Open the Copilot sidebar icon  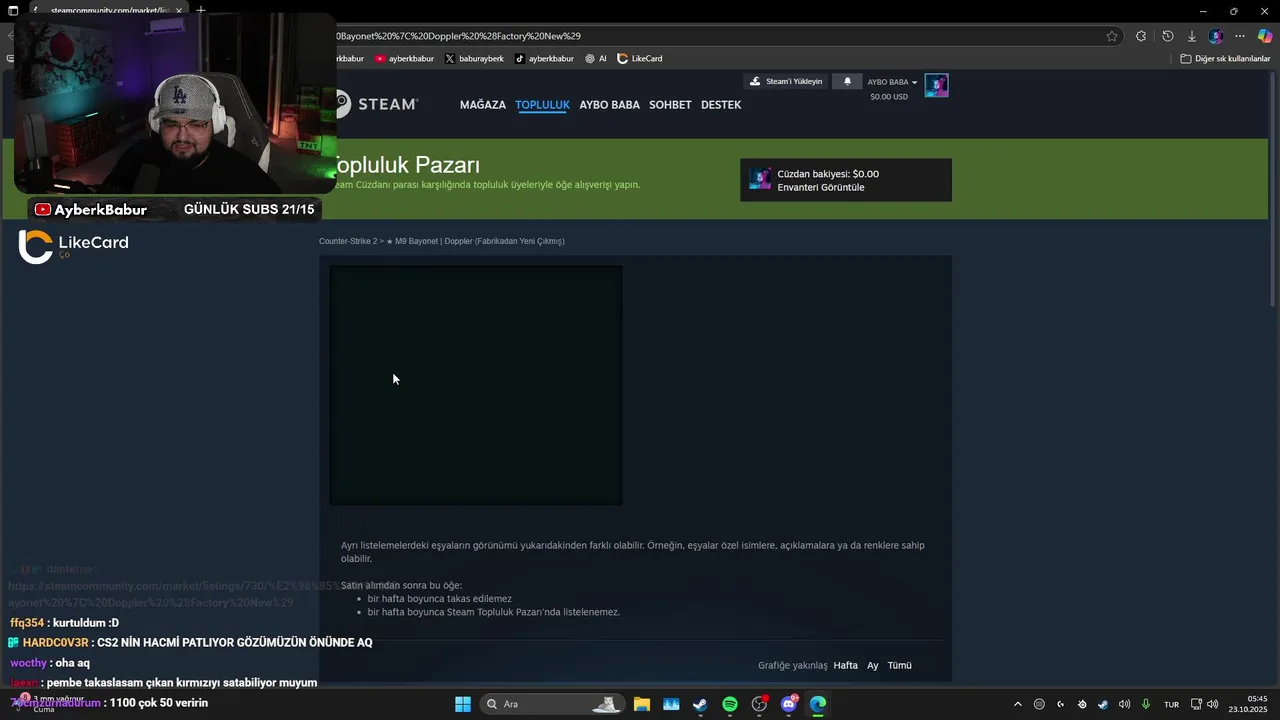1265,36
